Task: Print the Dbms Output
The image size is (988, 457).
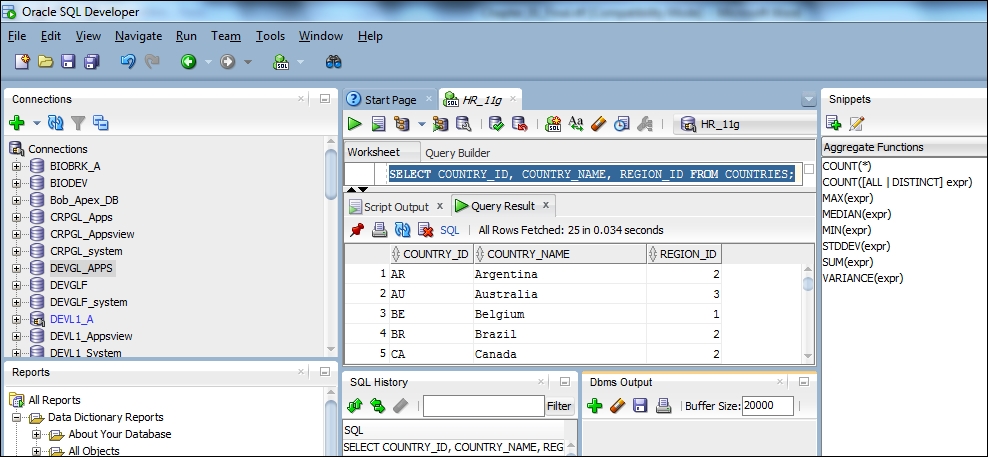Action: click(x=663, y=405)
